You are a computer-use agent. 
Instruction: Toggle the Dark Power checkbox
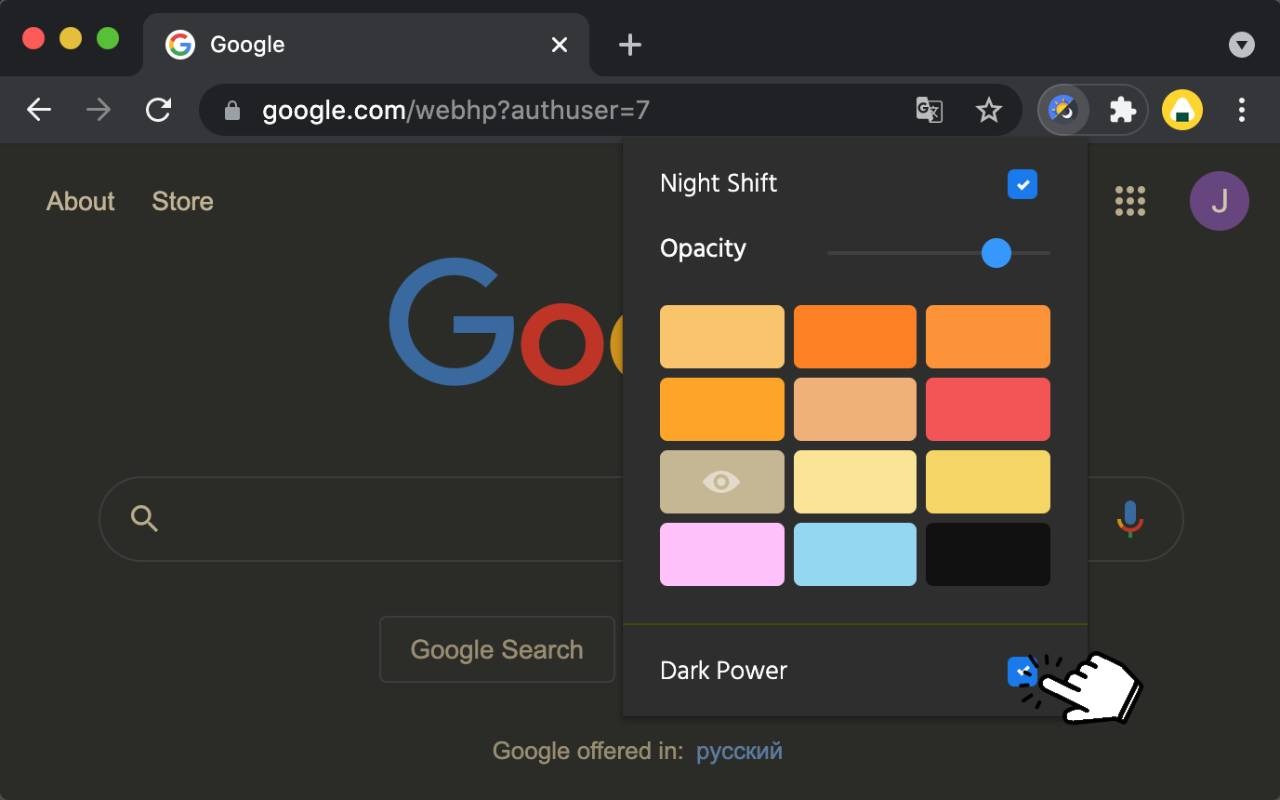pos(1021,671)
